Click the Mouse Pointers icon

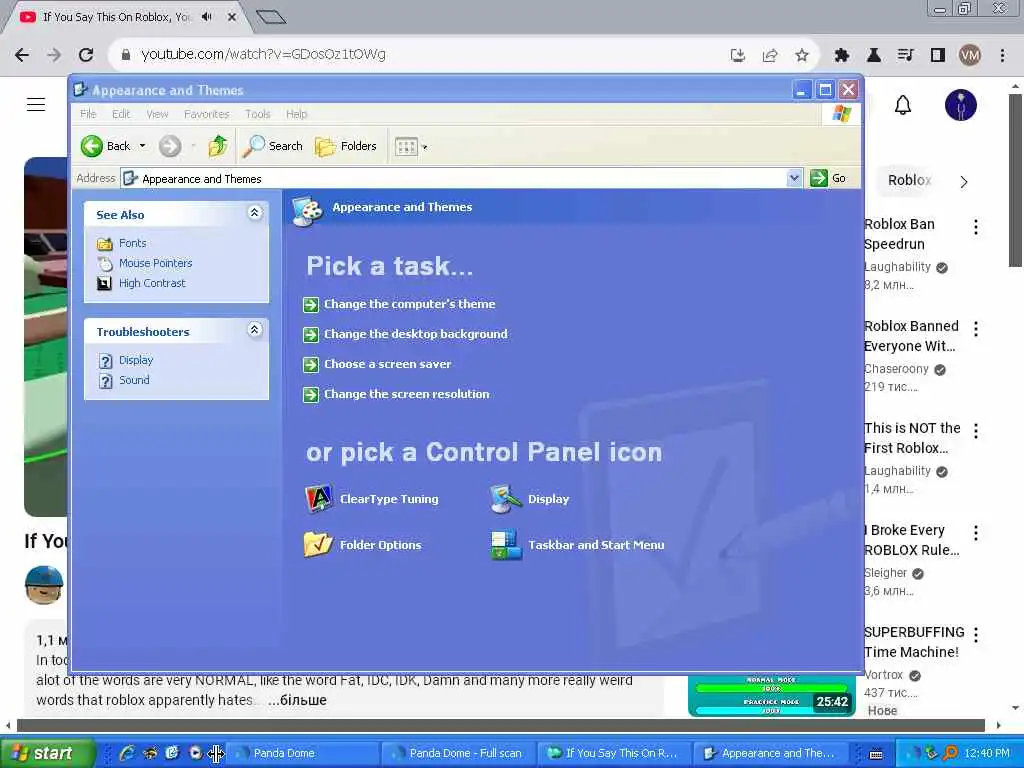pyautogui.click(x=104, y=263)
